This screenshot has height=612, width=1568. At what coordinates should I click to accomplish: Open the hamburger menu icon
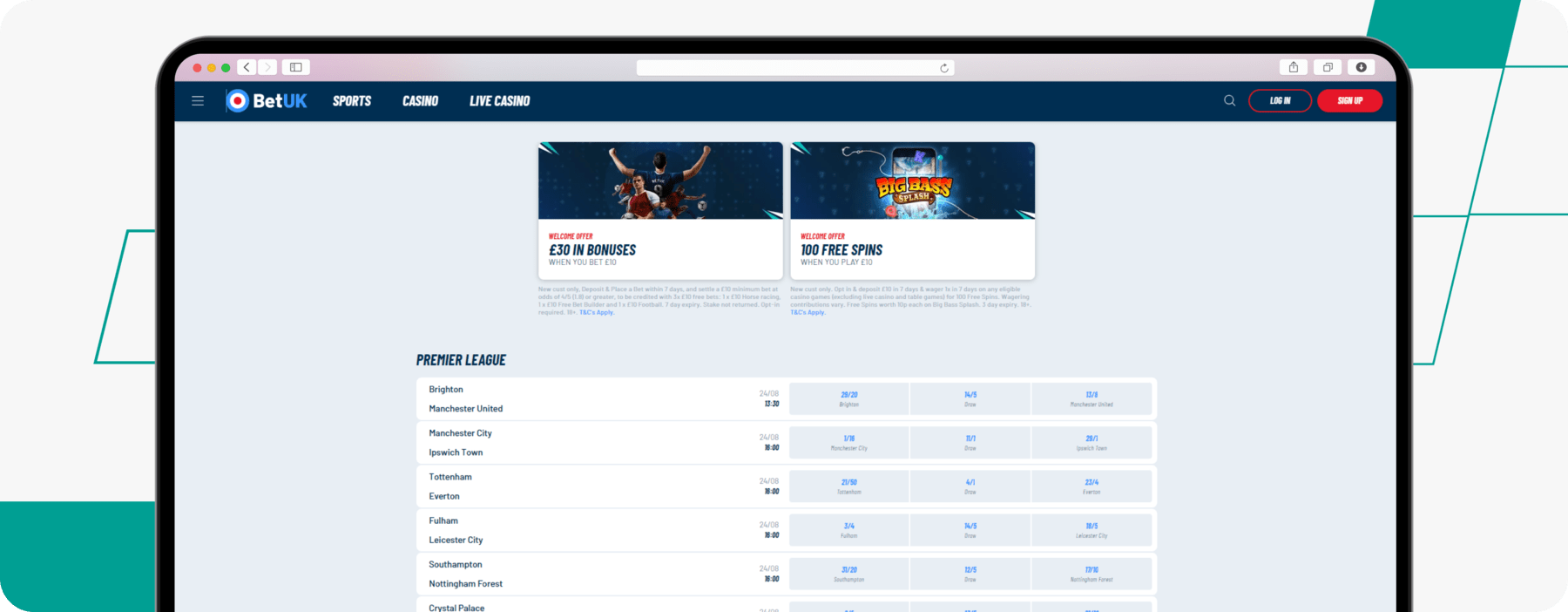coord(198,101)
